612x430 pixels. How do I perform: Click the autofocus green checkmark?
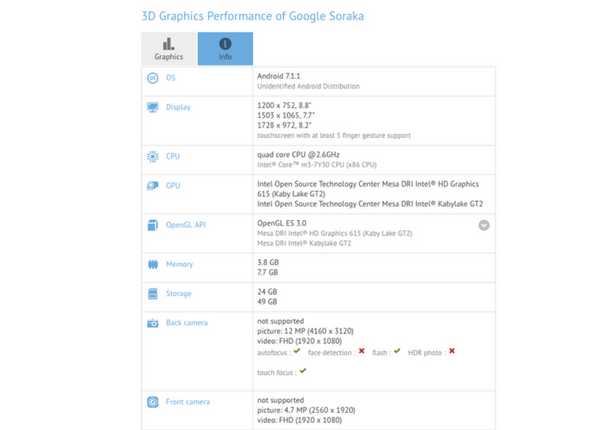297,351
